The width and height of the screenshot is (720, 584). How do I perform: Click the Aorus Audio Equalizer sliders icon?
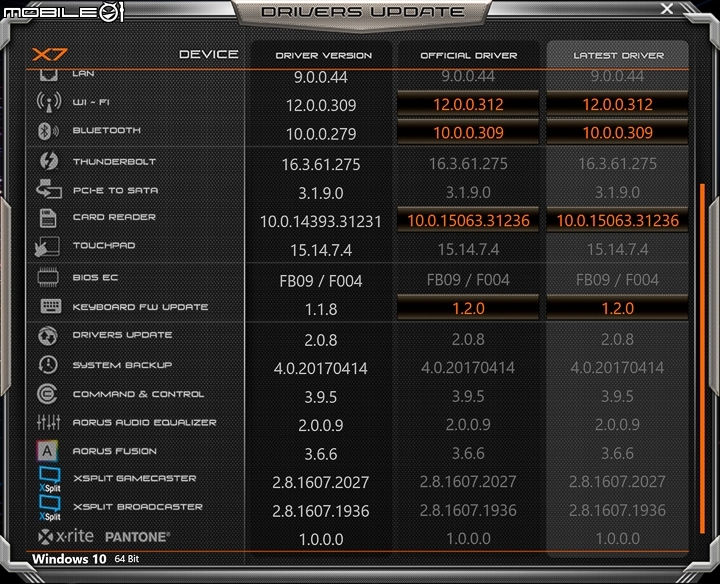tap(49, 422)
